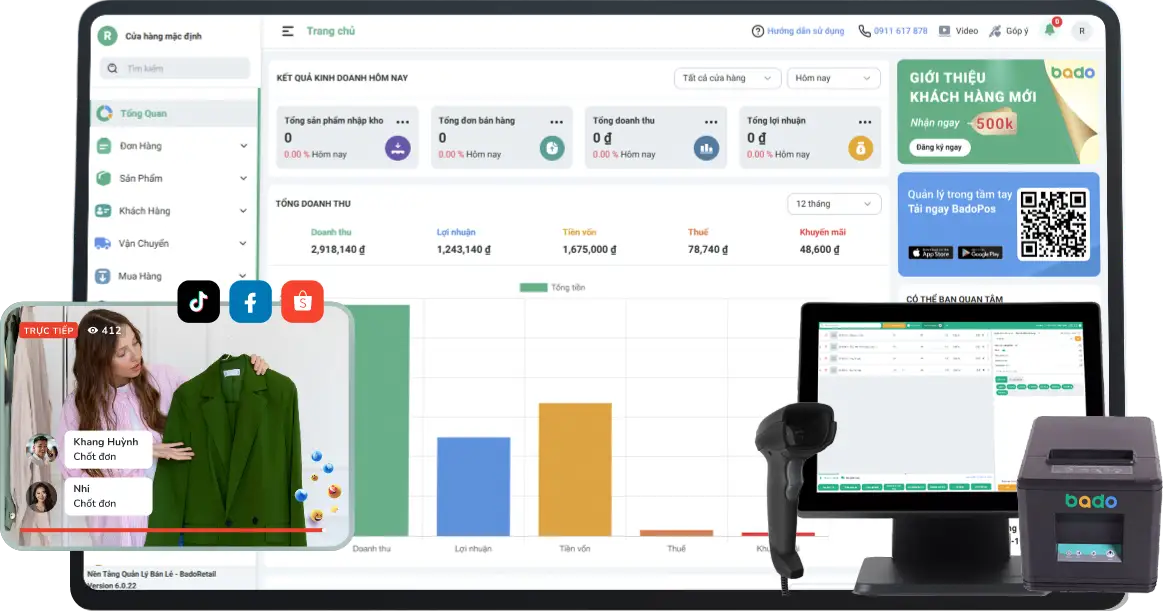Screen dimensions: 1170x612
Task: Click the Tổng Quan icon in the sidebar
Action: (104, 113)
